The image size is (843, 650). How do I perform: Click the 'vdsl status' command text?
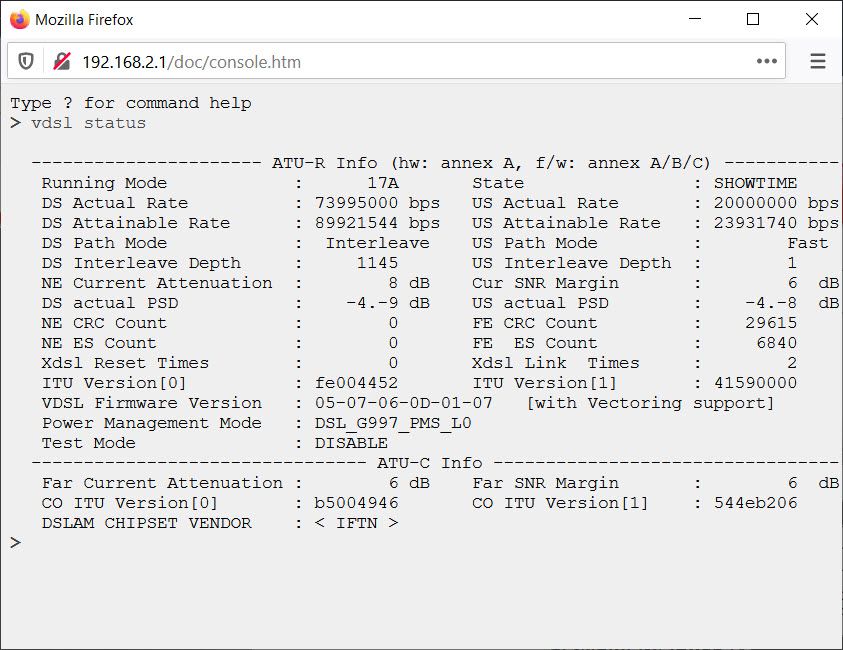coord(88,123)
